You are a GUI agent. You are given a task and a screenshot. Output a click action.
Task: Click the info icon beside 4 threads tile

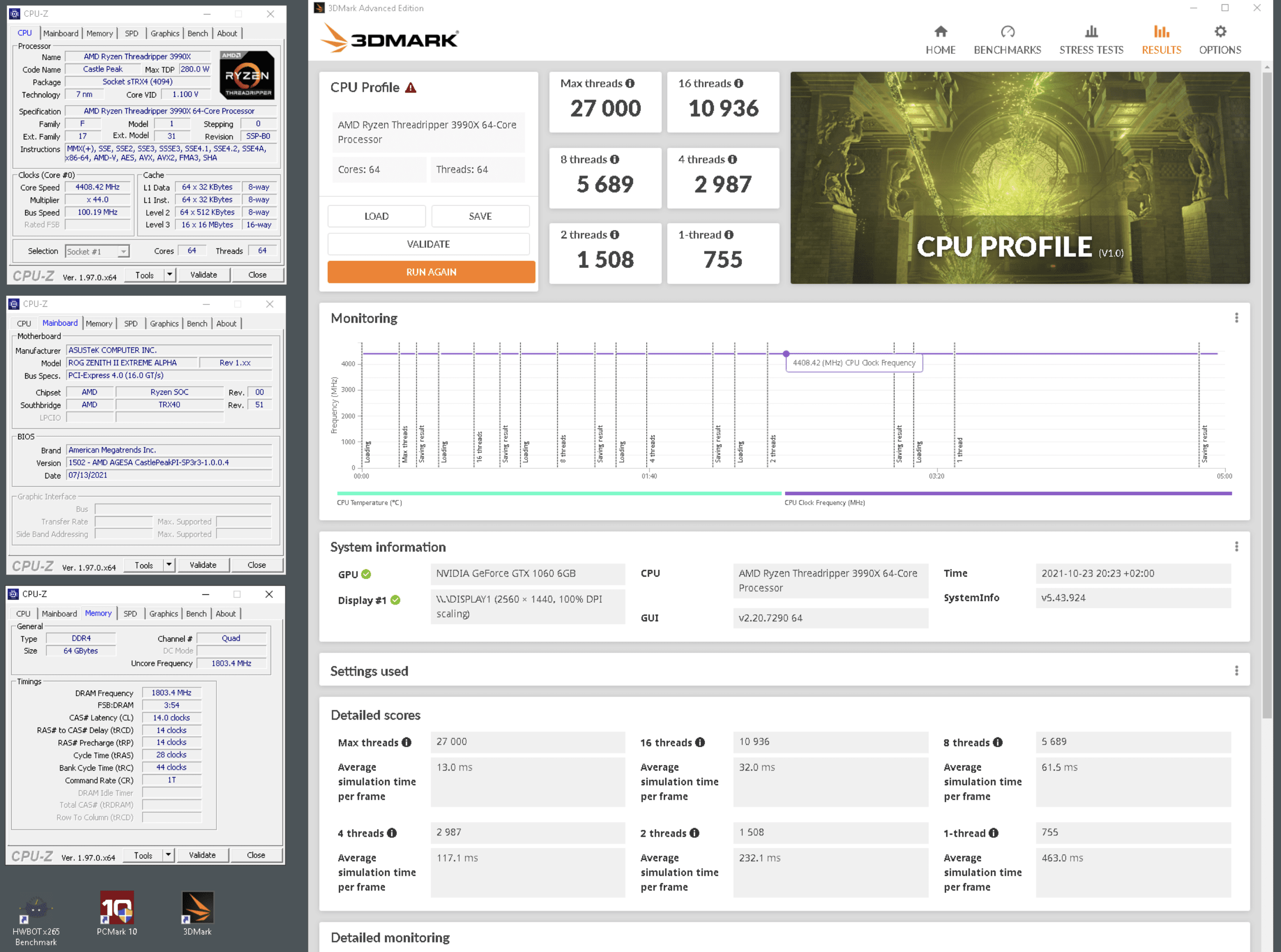(x=732, y=159)
